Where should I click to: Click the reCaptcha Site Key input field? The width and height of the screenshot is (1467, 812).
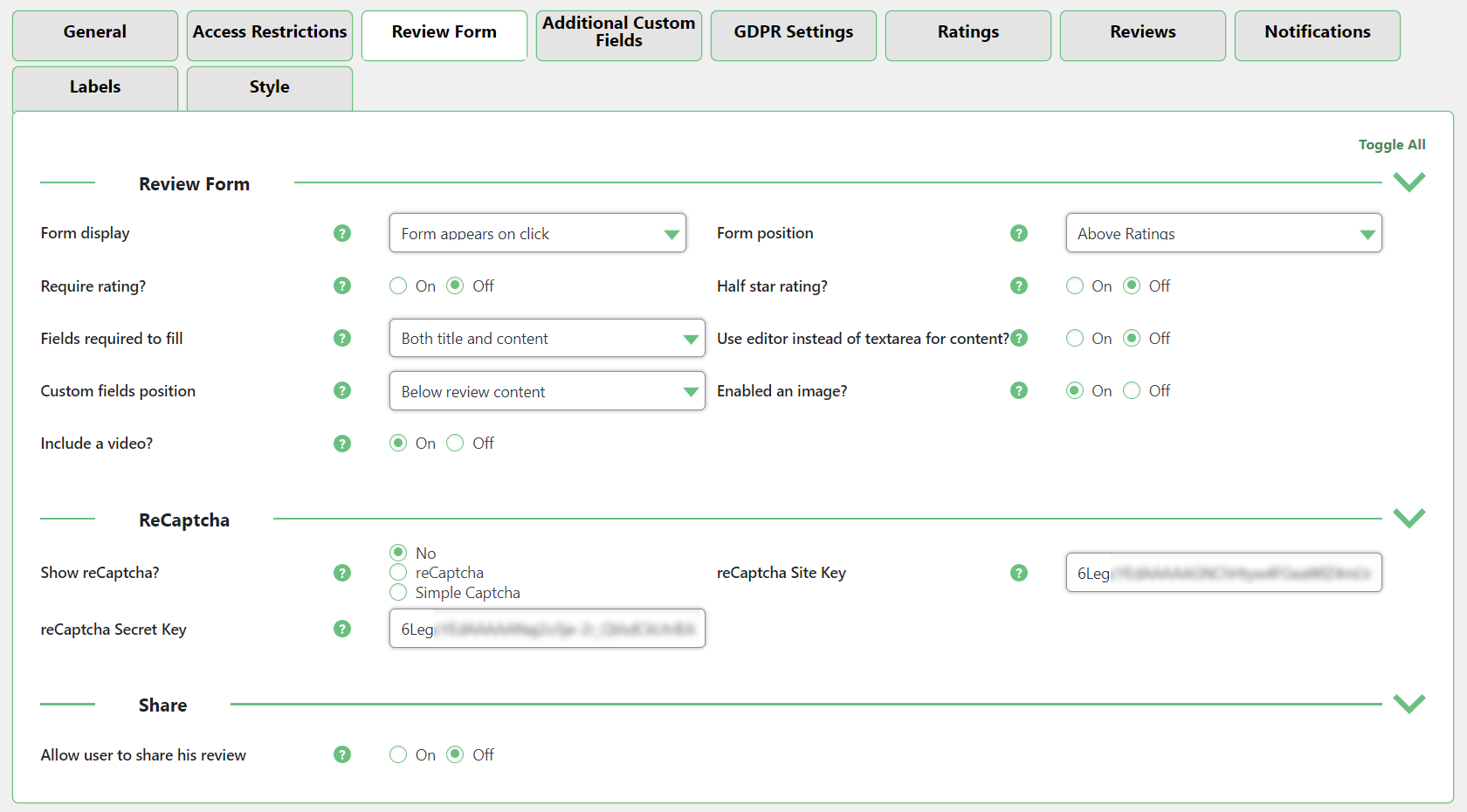tap(1222, 573)
